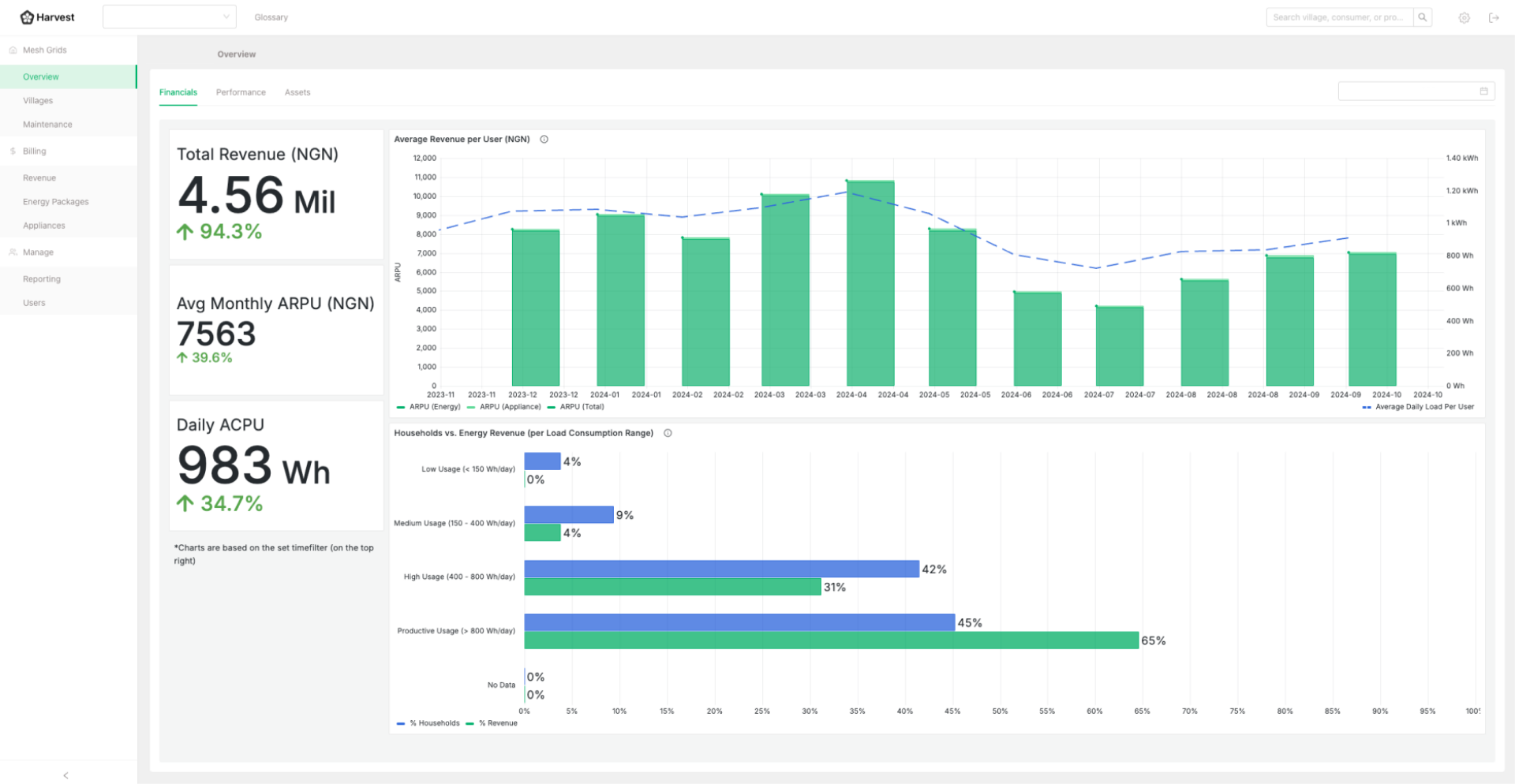
Task: Click info icon next to Average Revenue per User
Action: pos(544,140)
